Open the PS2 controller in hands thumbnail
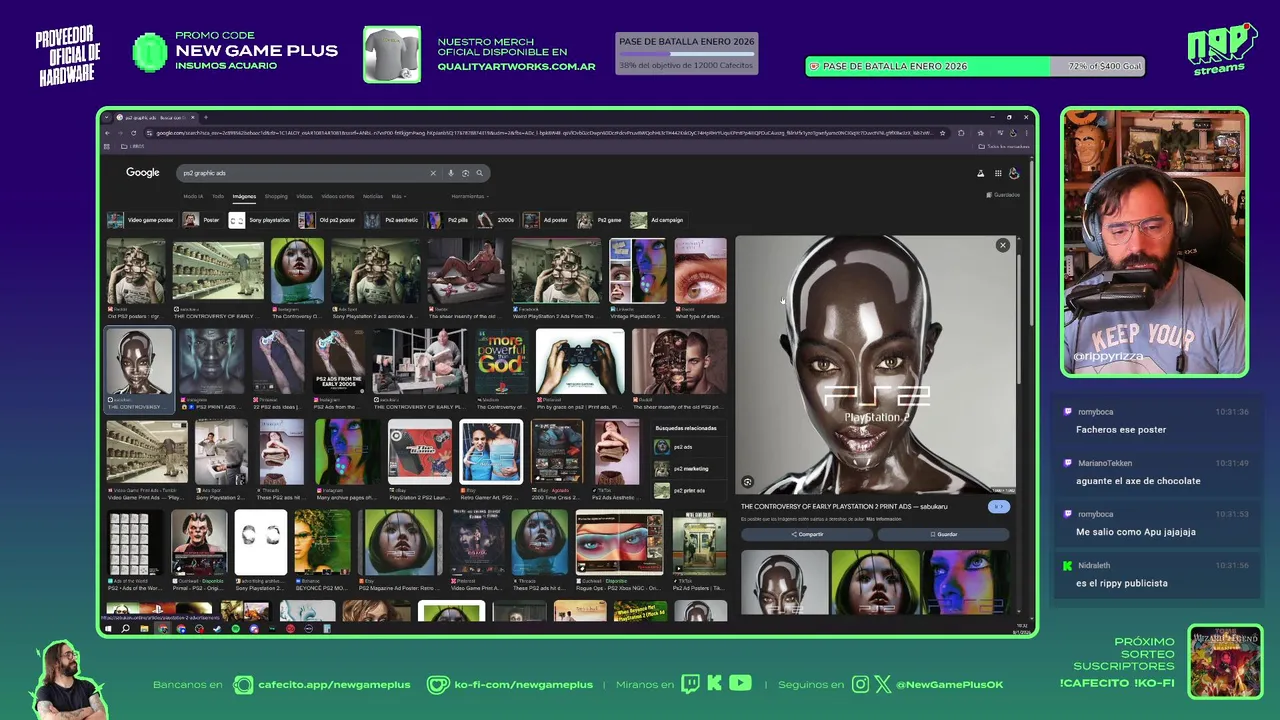Image resolution: width=1280 pixels, height=720 pixels. (580, 361)
